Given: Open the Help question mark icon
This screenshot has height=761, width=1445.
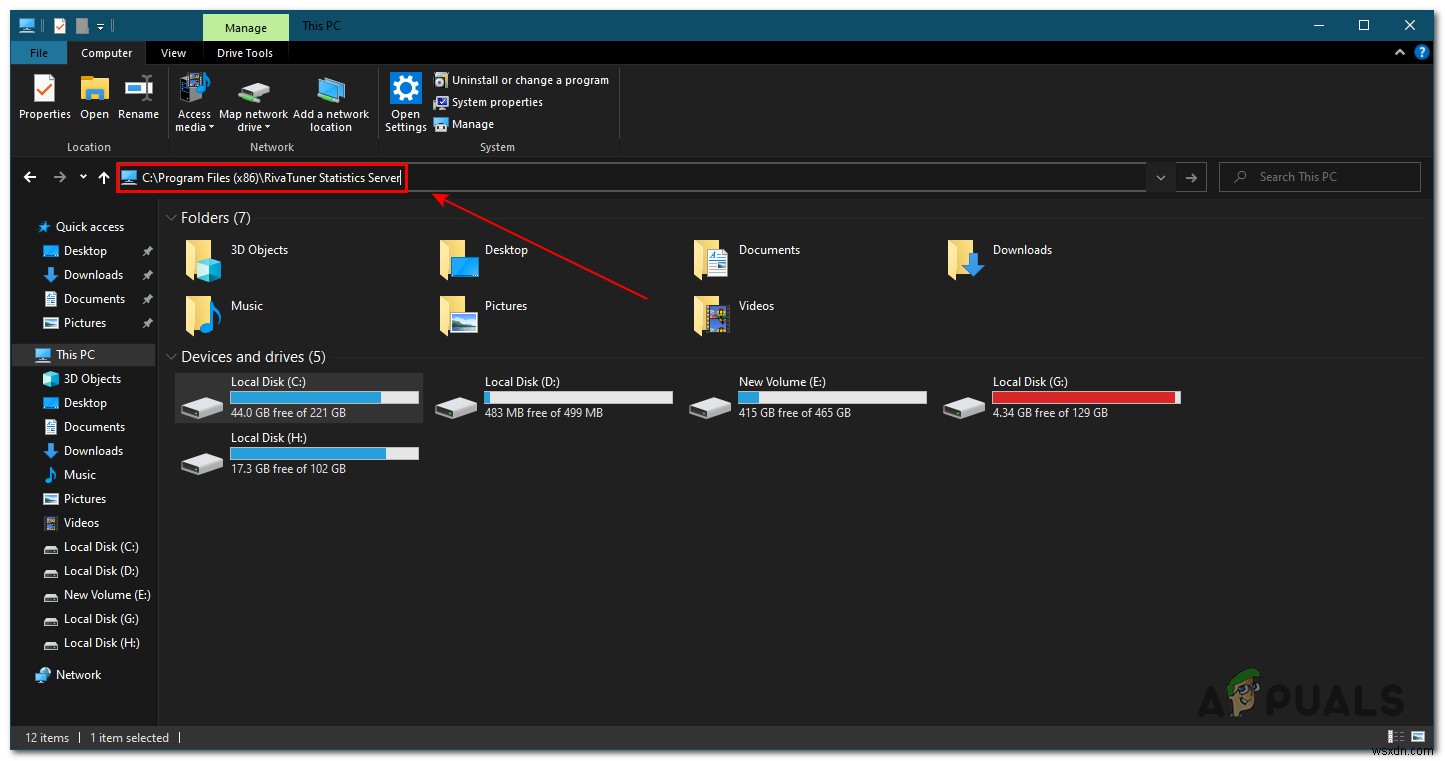Looking at the screenshot, I should pyautogui.click(x=1423, y=52).
